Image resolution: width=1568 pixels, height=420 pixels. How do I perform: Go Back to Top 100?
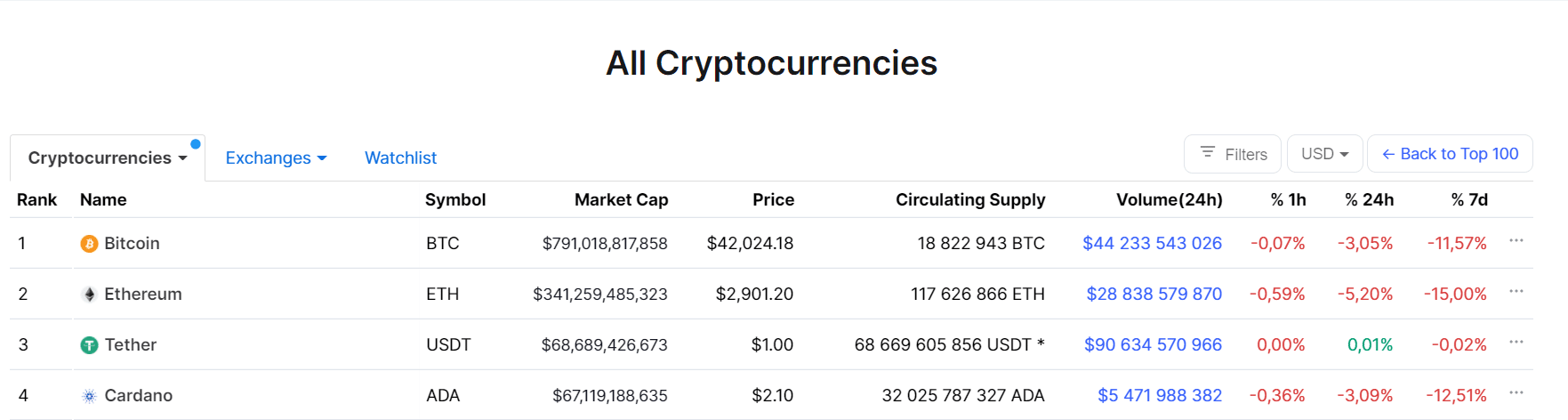pyautogui.click(x=1450, y=154)
